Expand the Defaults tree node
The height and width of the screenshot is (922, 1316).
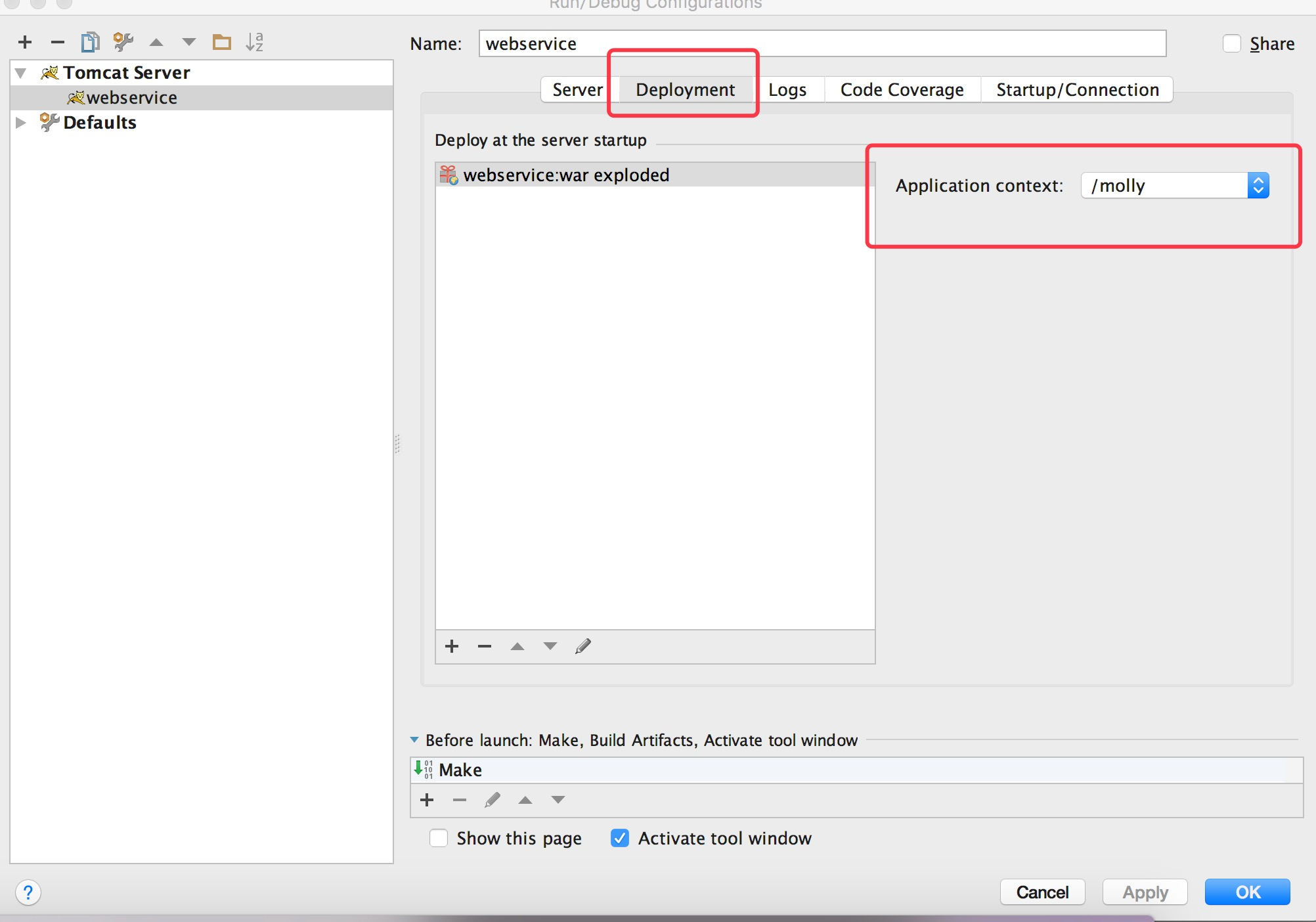tap(21, 122)
